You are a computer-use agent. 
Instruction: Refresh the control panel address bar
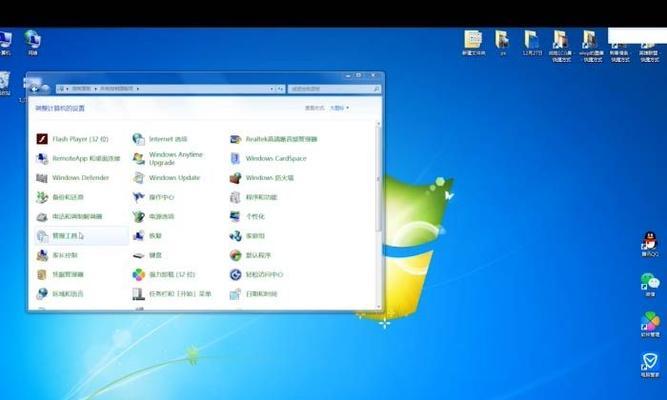tap(280, 89)
